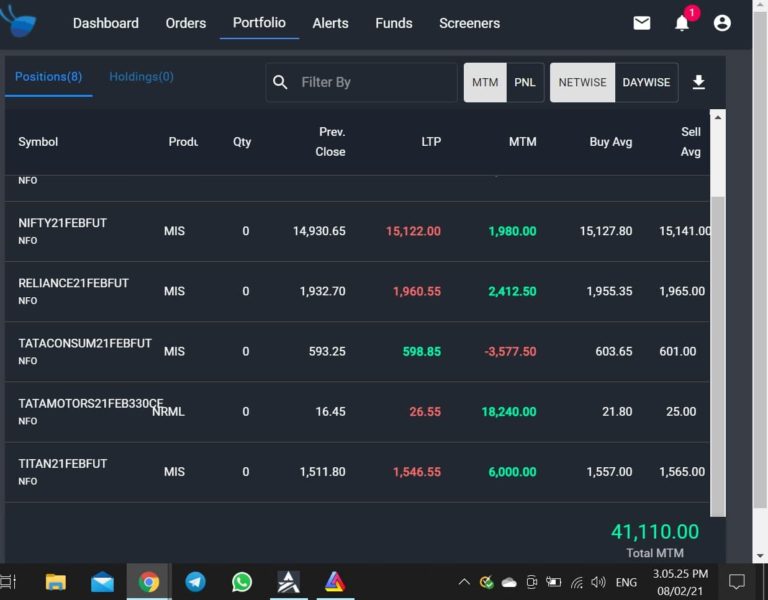Click MTM value 6,000.00
The width and height of the screenshot is (768, 600).
pyautogui.click(x=512, y=472)
